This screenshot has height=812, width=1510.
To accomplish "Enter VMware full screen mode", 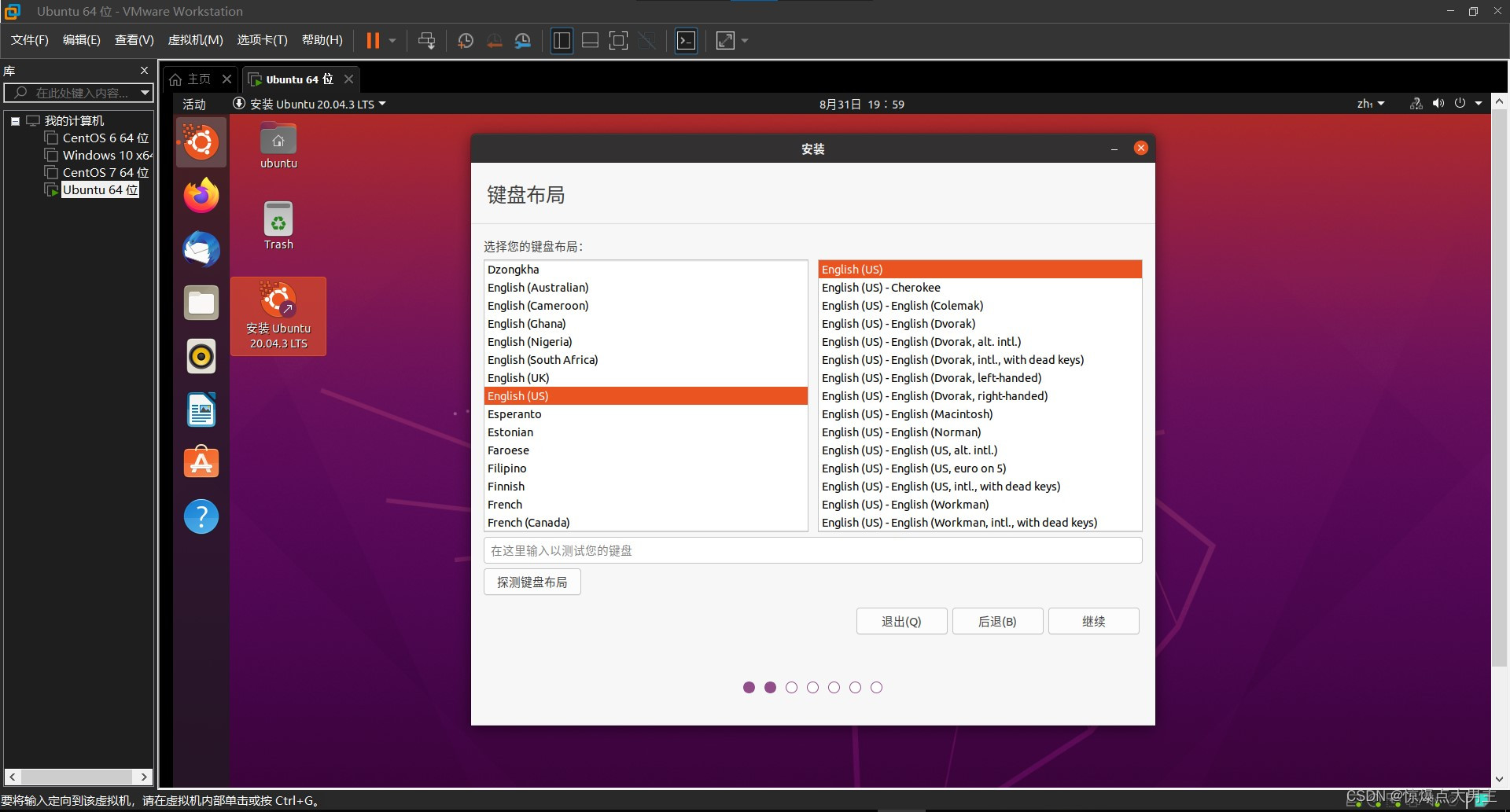I will [x=619, y=40].
